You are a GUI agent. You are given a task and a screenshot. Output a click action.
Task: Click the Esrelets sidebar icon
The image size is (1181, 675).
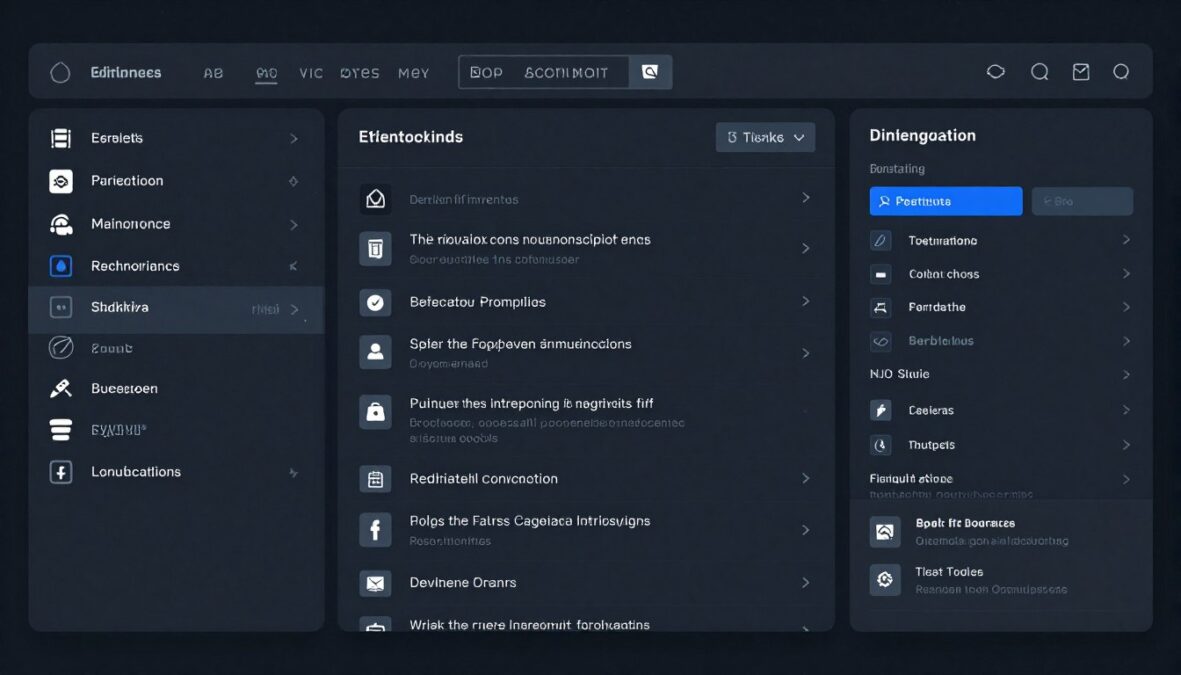click(x=61, y=138)
